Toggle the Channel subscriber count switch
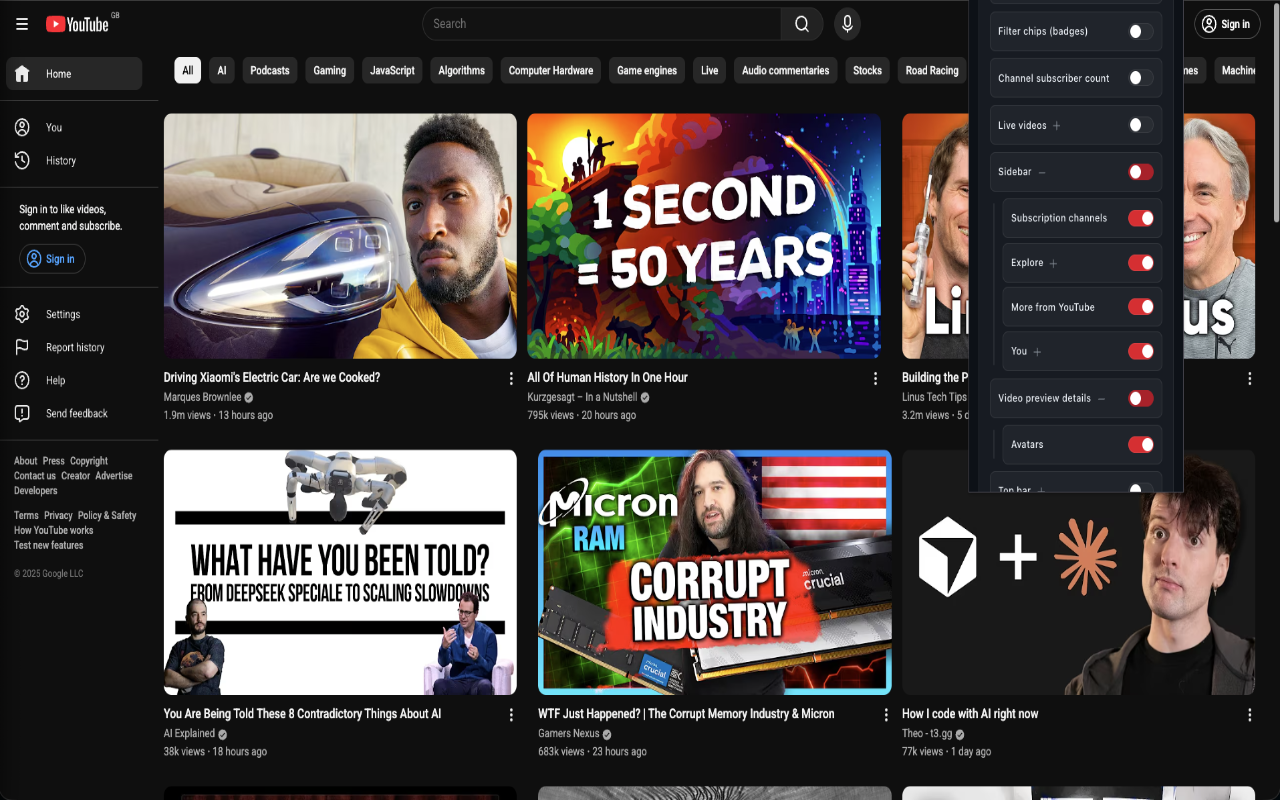The image size is (1280, 800). tap(1140, 78)
